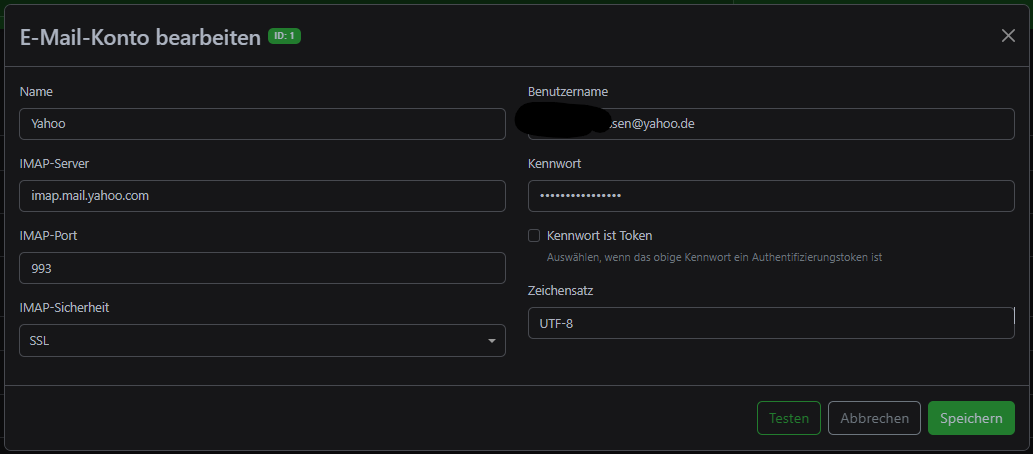Open the IMAP-Sicherheit SSL dropdown
Screen dimensions: 1033x454
coord(262,340)
